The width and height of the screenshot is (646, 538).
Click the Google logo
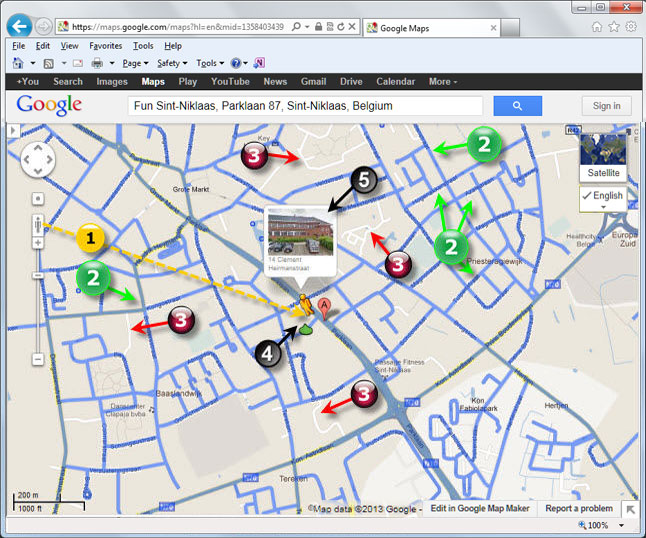pyautogui.click(x=49, y=105)
